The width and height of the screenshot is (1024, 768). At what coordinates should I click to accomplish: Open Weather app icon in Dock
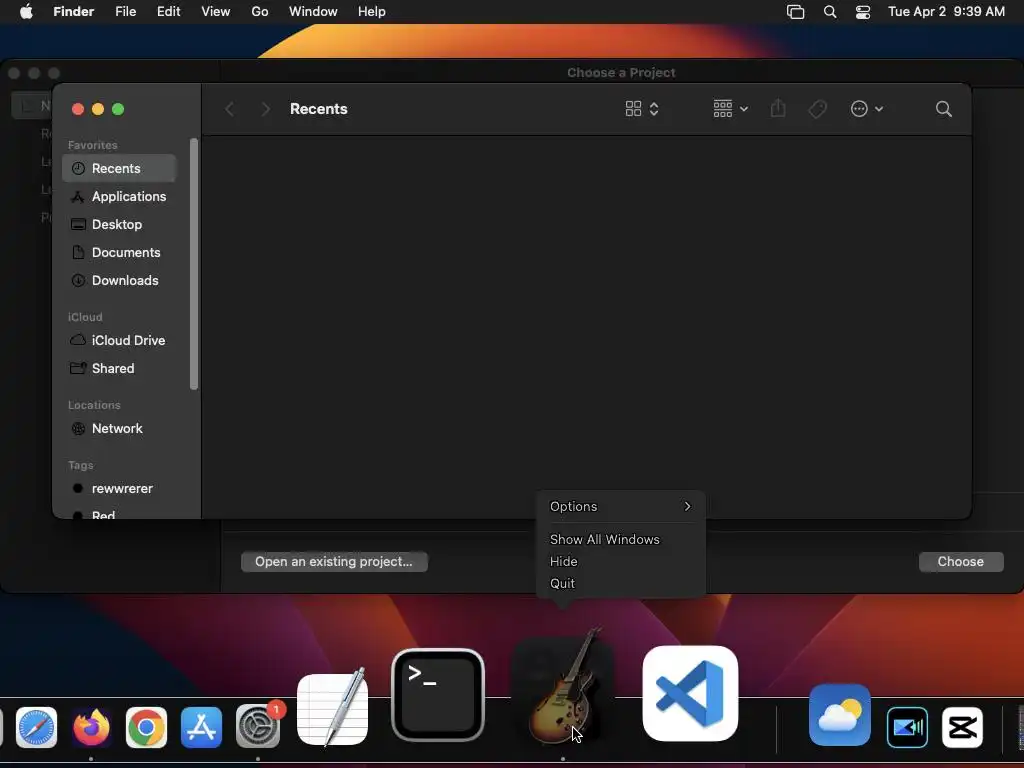(x=840, y=715)
